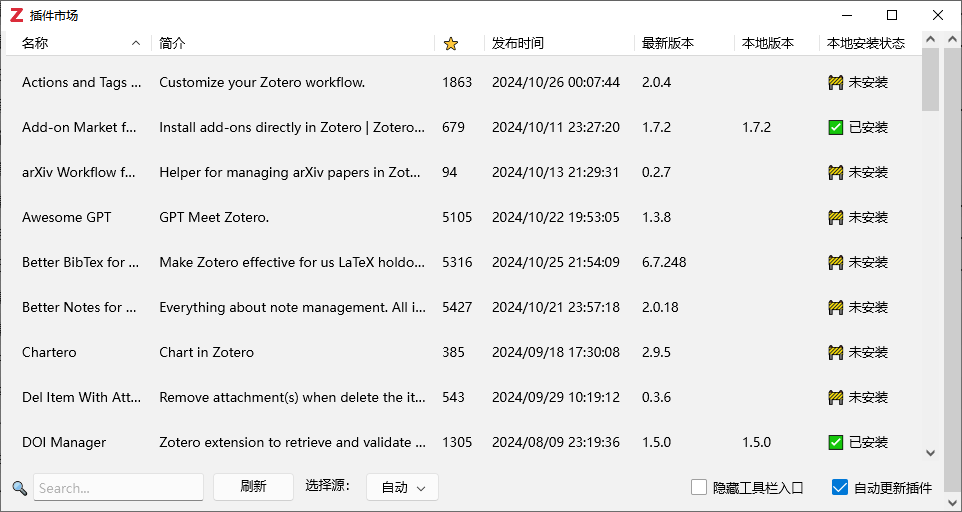Screen dimensions: 962x512
Task: Select the DOI Manager plugin name
Action: [x=64, y=442]
